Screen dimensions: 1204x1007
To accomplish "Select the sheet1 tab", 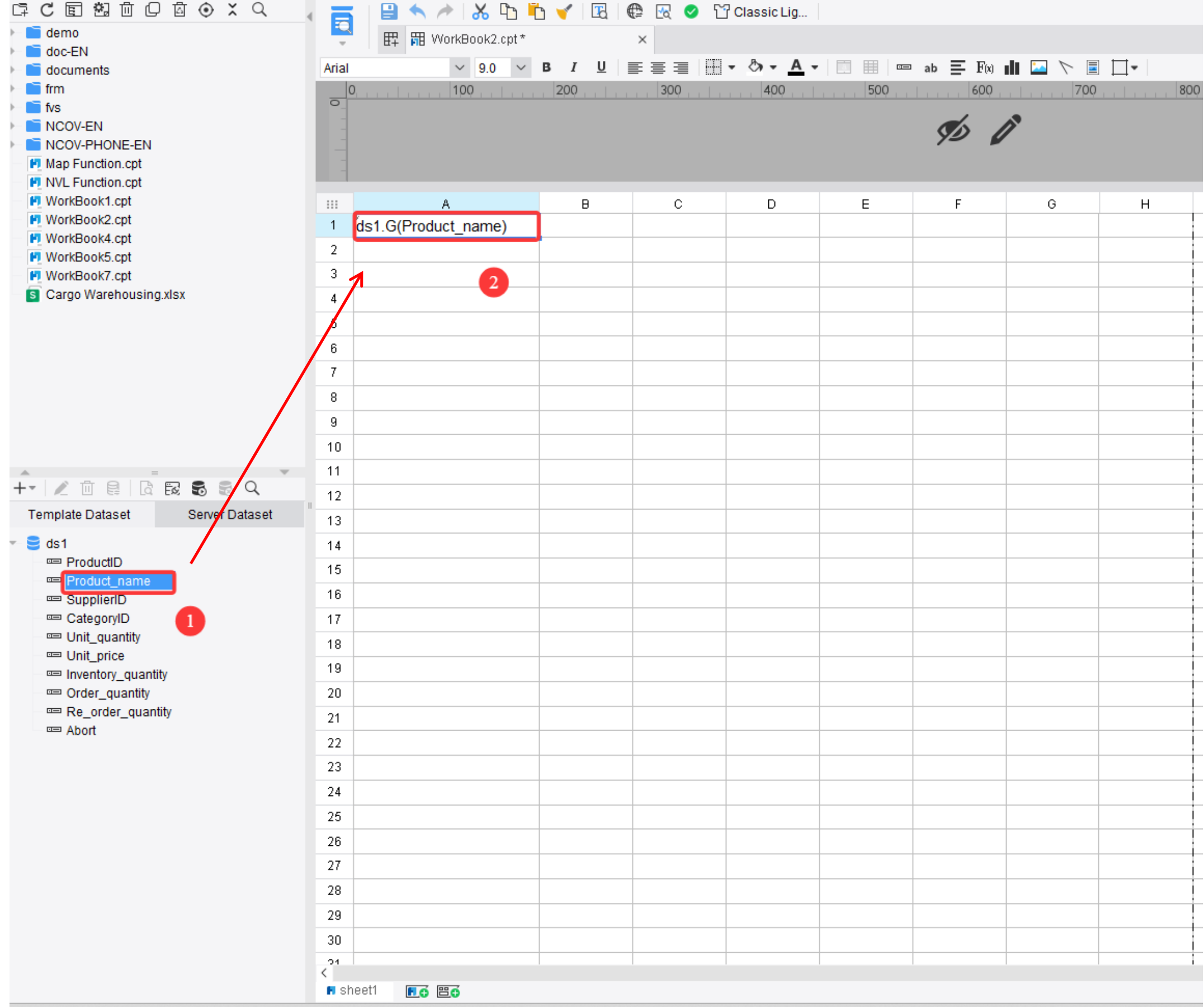I will 353,991.
